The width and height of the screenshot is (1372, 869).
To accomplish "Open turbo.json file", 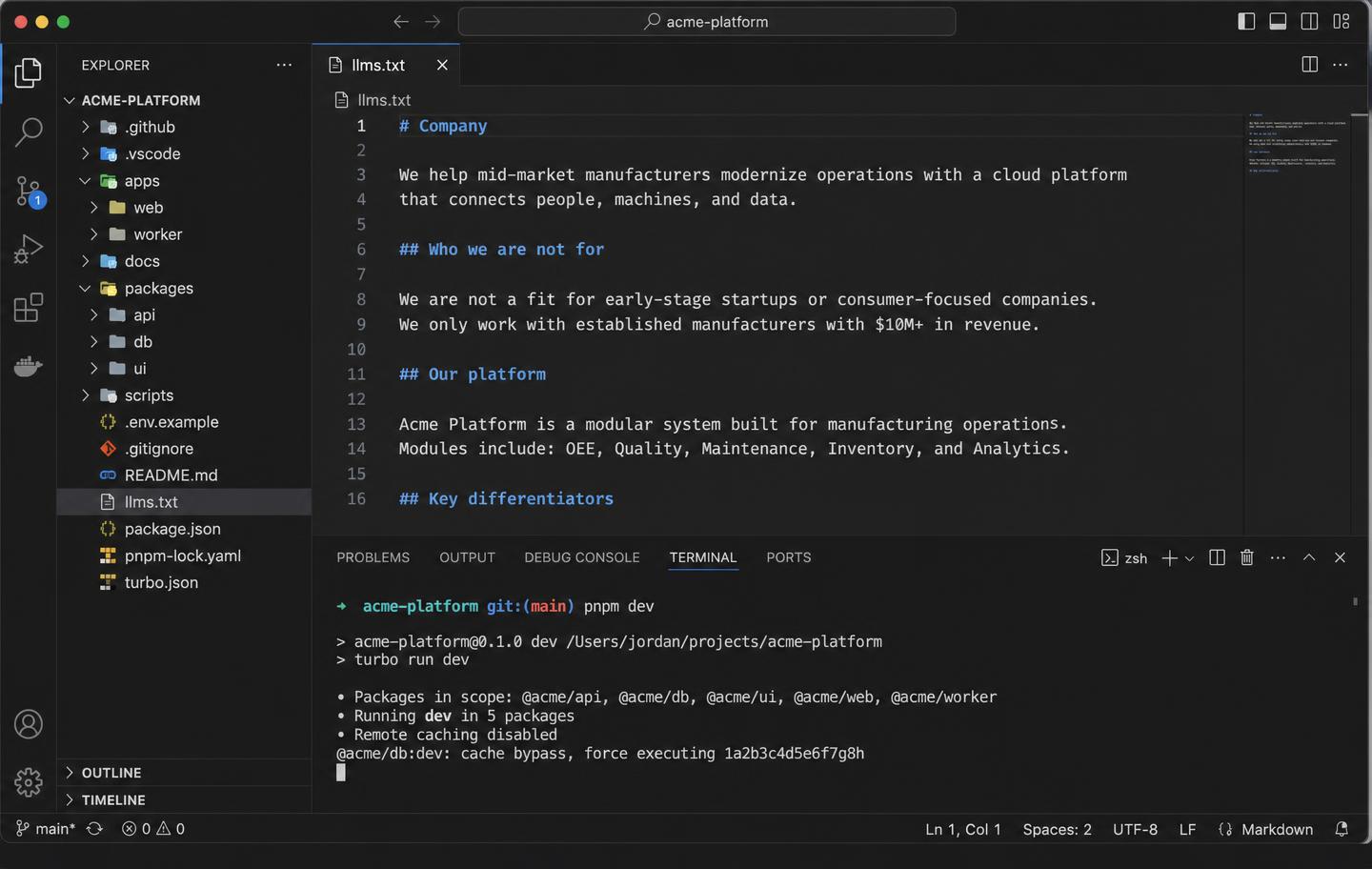I will click(184, 582).
